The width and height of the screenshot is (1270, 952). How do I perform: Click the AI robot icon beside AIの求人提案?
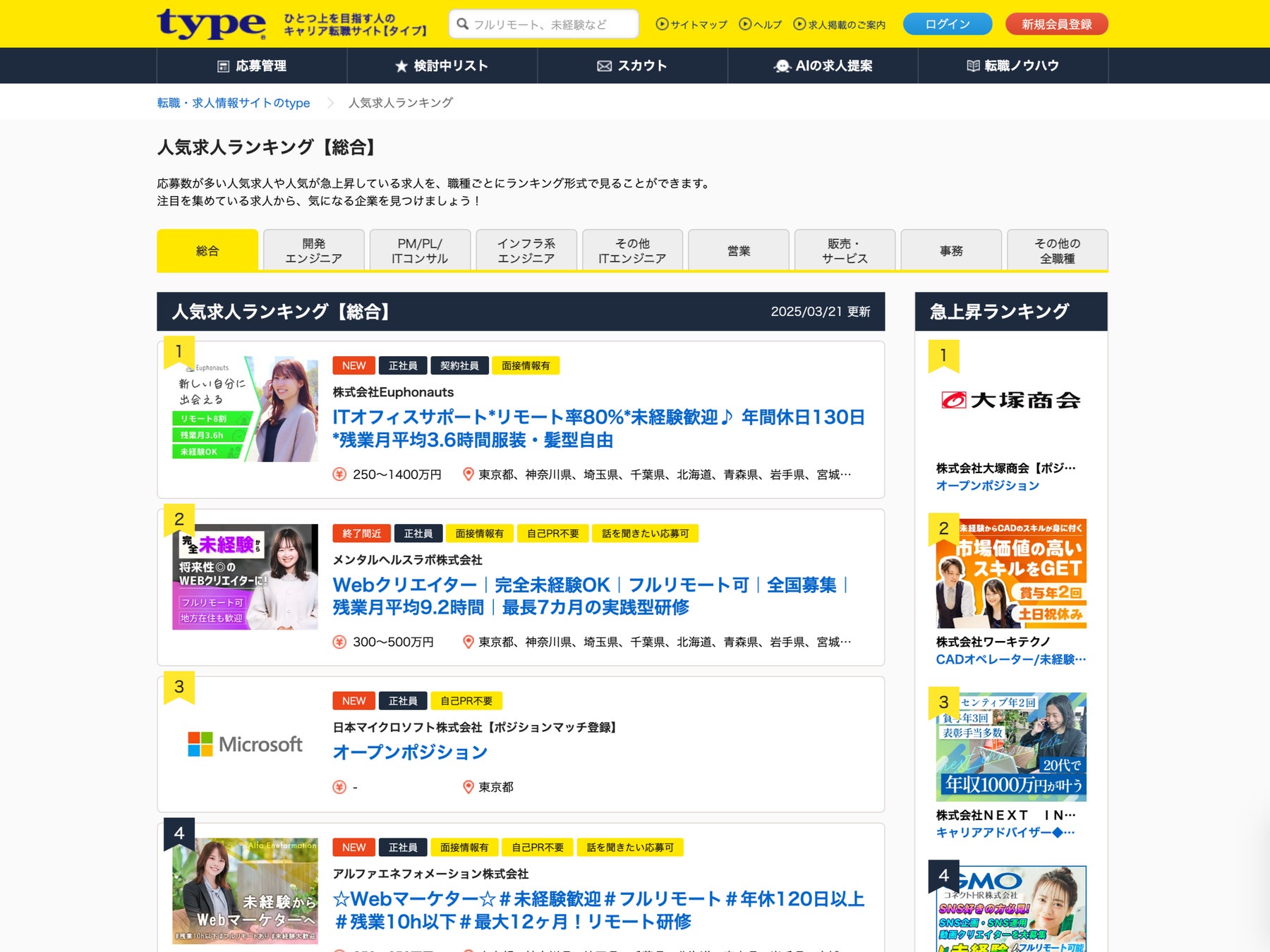click(x=782, y=66)
